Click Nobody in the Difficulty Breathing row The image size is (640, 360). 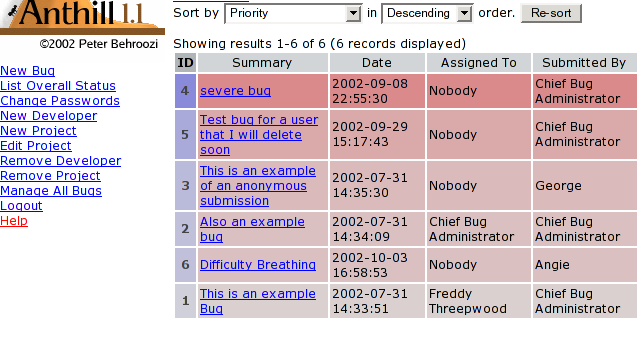453,265
